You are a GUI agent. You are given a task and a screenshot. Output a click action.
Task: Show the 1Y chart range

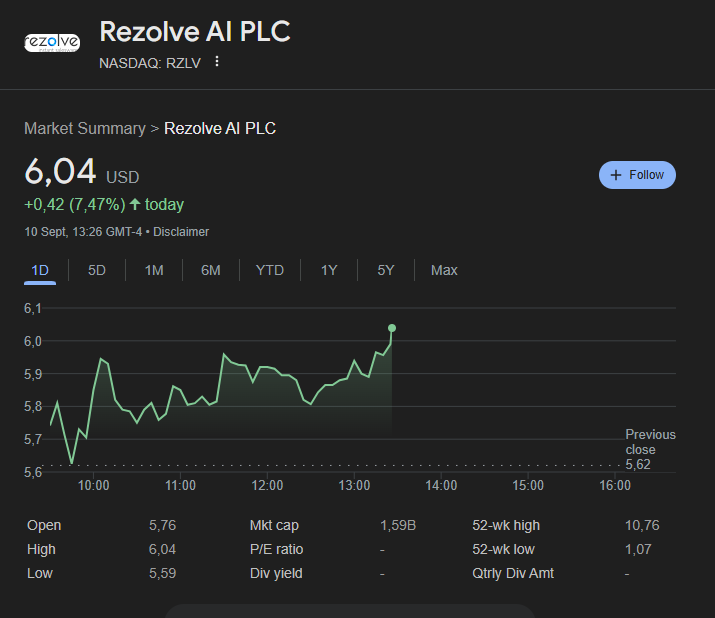pos(329,270)
